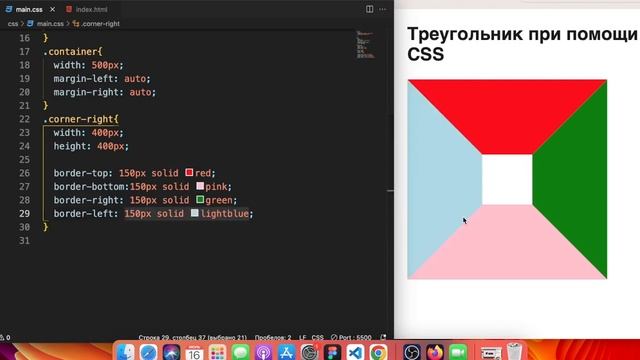Image resolution: width=640 pixels, height=360 pixels.
Task: Click the minimized window thumbnail in Dock
Action: [x=490, y=353]
